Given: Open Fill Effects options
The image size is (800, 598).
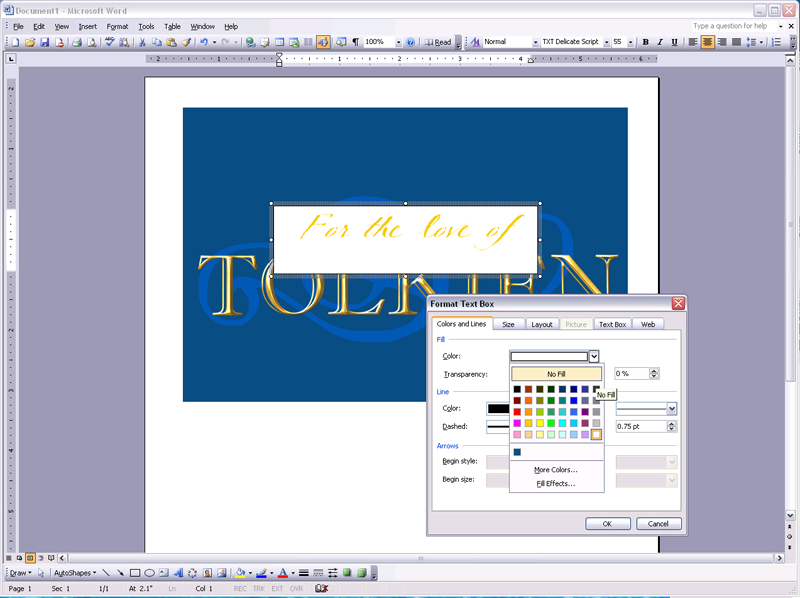Looking at the screenshot, I should pyautogui.click(x=556, y=484).
